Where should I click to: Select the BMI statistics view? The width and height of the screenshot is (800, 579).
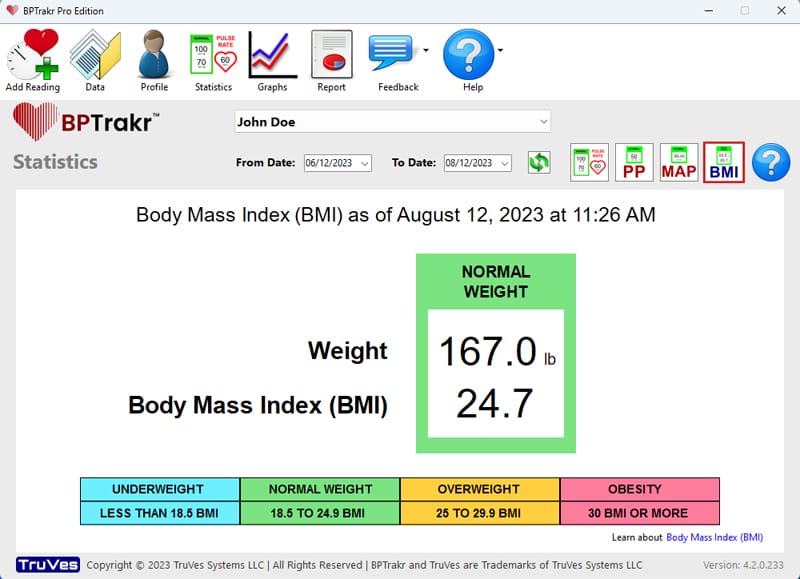point(723,162)
